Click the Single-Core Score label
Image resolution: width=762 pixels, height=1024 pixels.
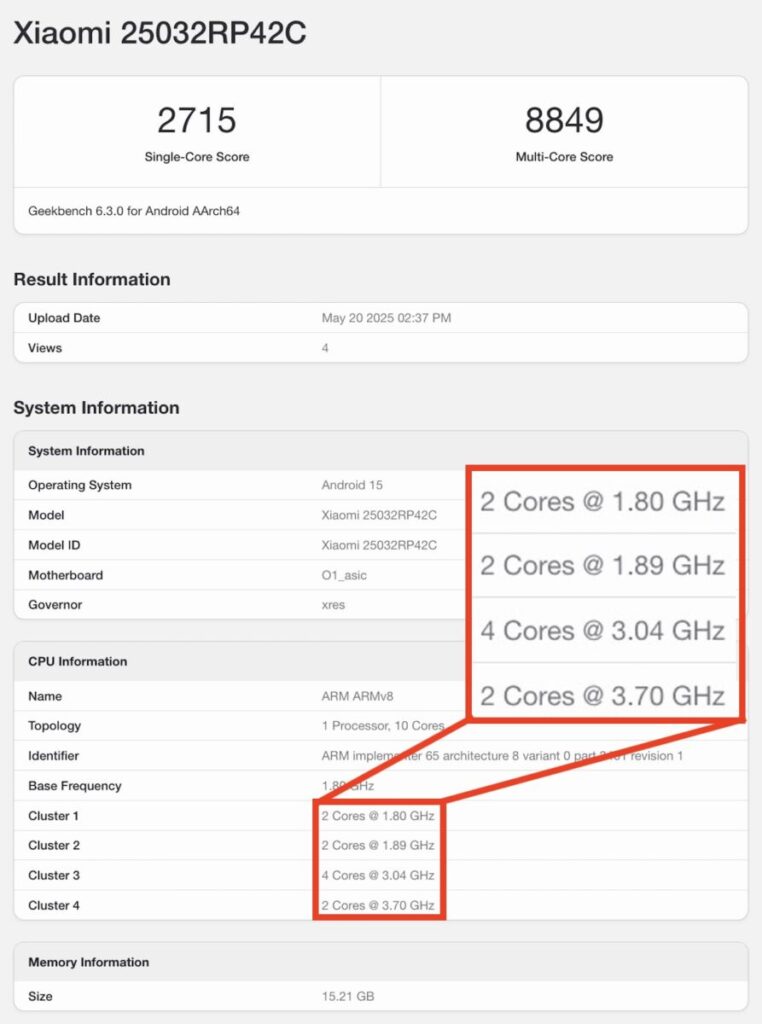click(197, 157)
